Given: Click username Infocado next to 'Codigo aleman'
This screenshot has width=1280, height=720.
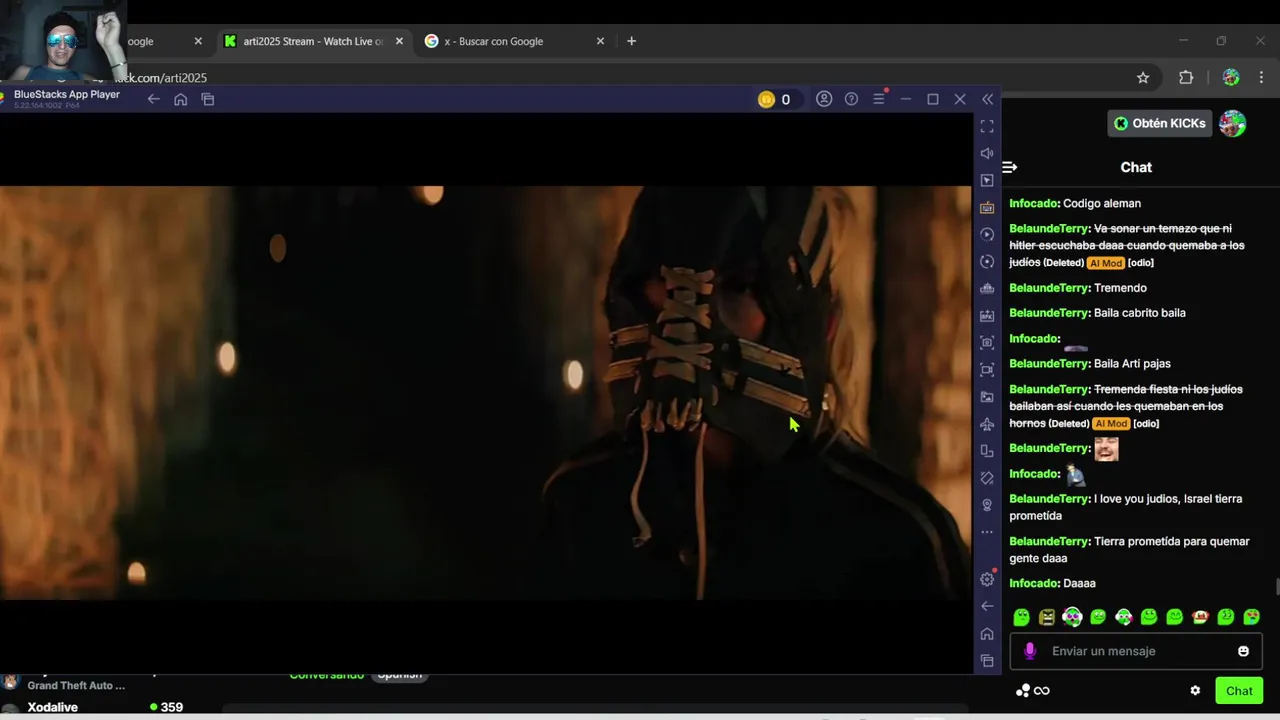Looking at the screenshot, I should [1034, 203].
